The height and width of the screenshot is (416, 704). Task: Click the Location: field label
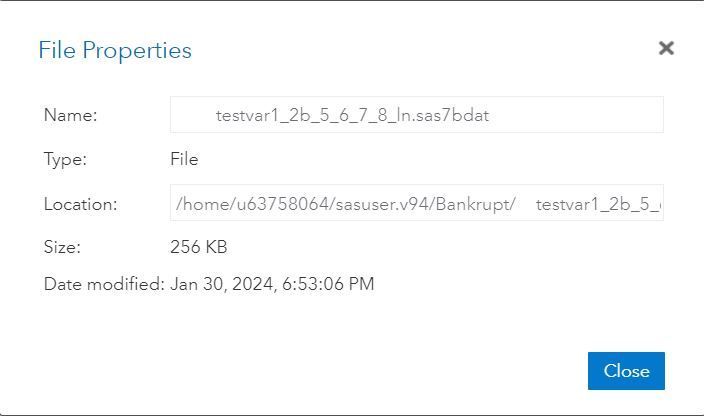(x=80, y=204)
